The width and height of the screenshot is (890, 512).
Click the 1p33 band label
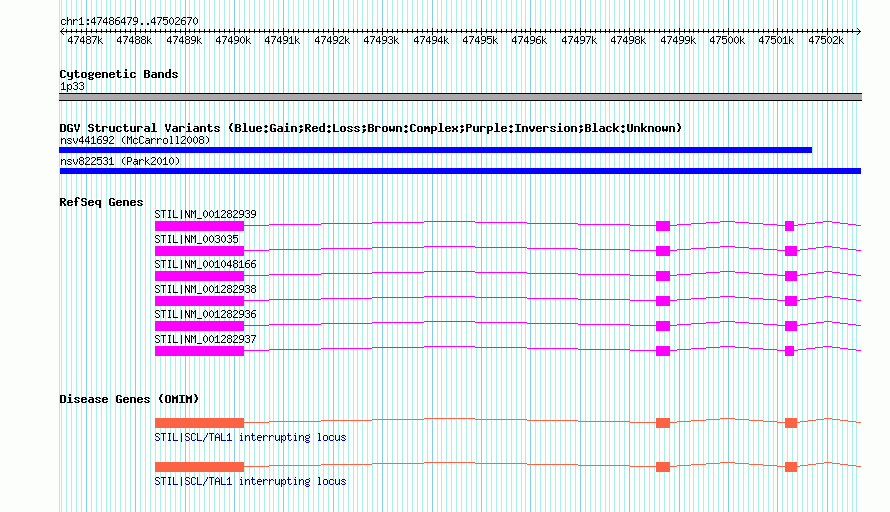pyautogui.click(x=72, y=86)
